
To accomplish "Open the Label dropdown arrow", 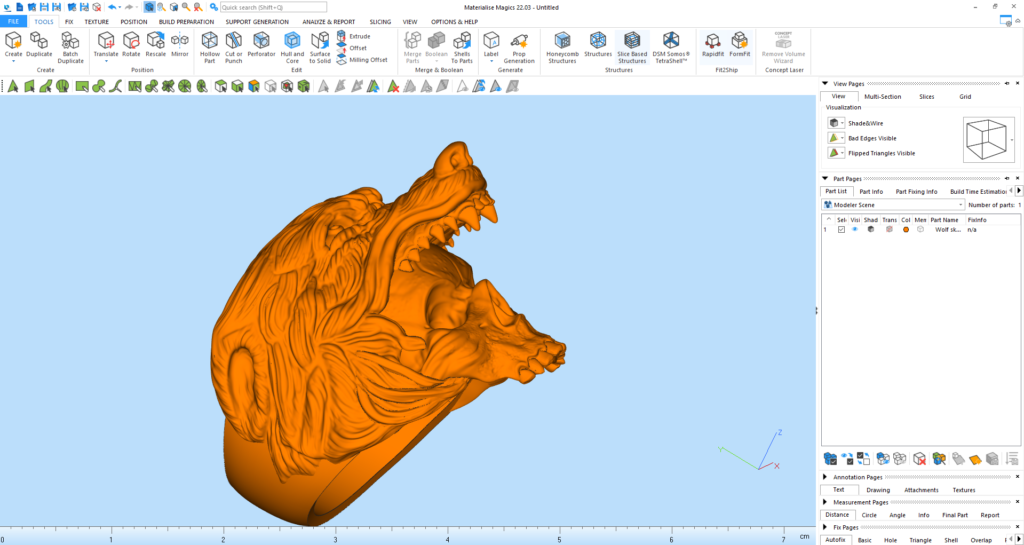I will pyautogui.click(x=491, y=61).
